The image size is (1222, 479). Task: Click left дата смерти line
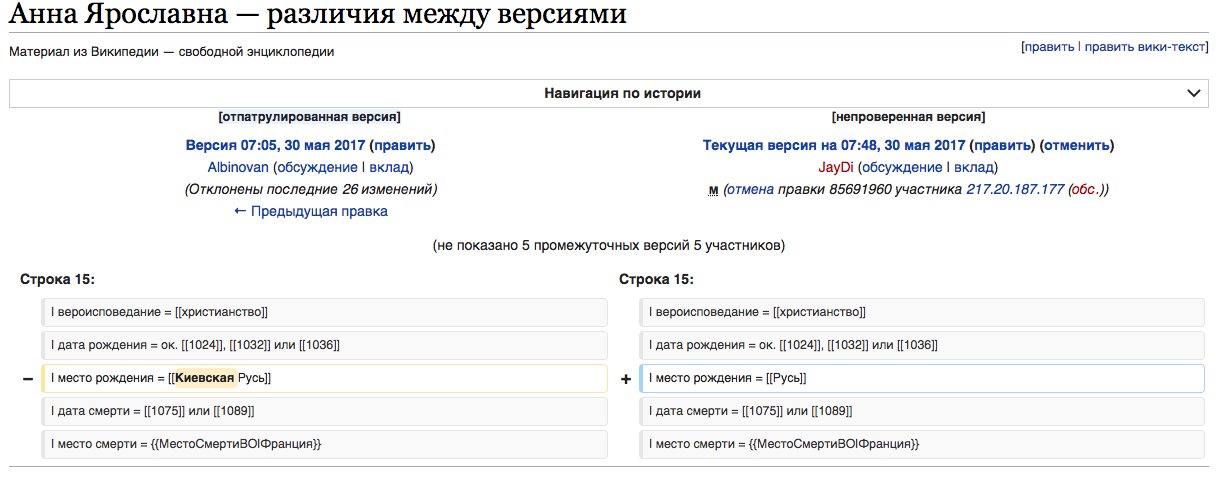[x=324, y=411]
